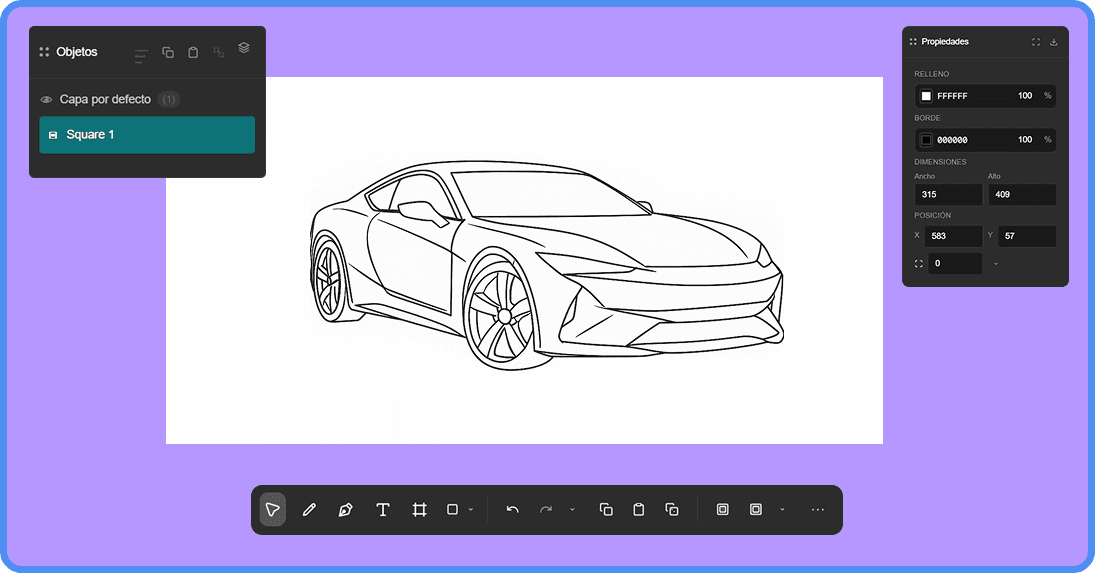Select the Pencil drawing tool
The width and height of the screenshot is (1095, 573).
[x=309, y=510]
